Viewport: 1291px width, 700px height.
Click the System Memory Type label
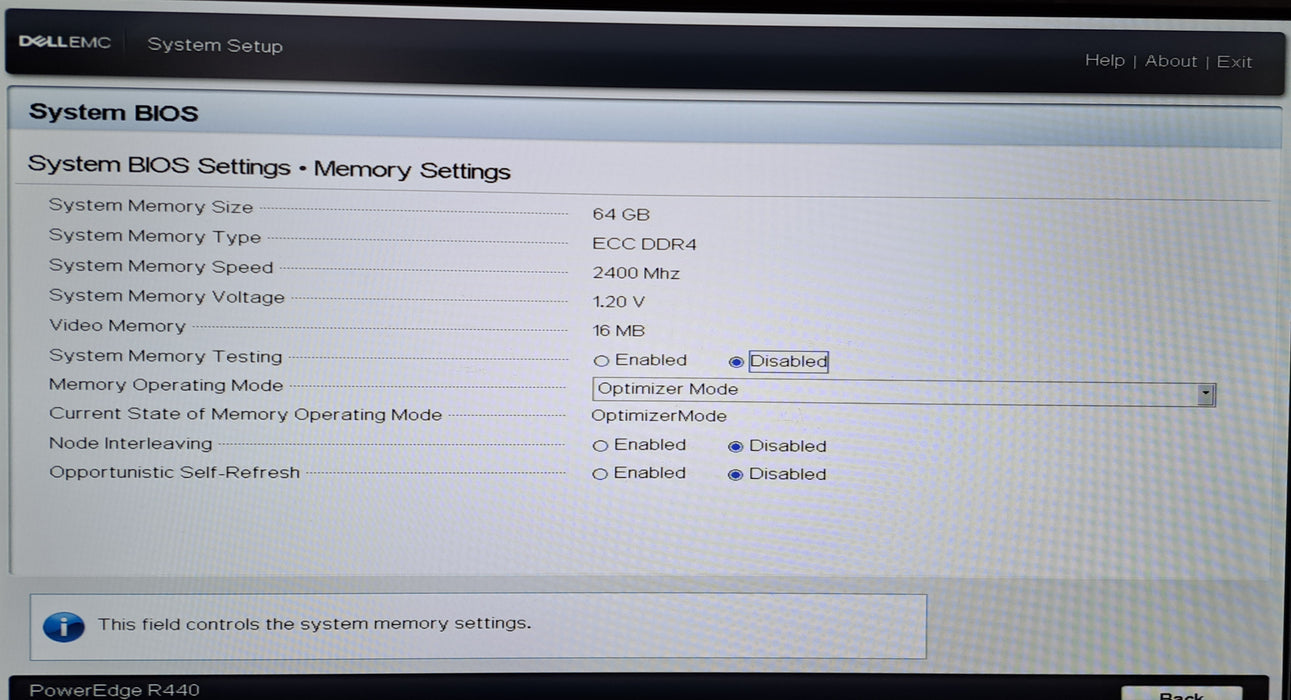coord(155,237)
